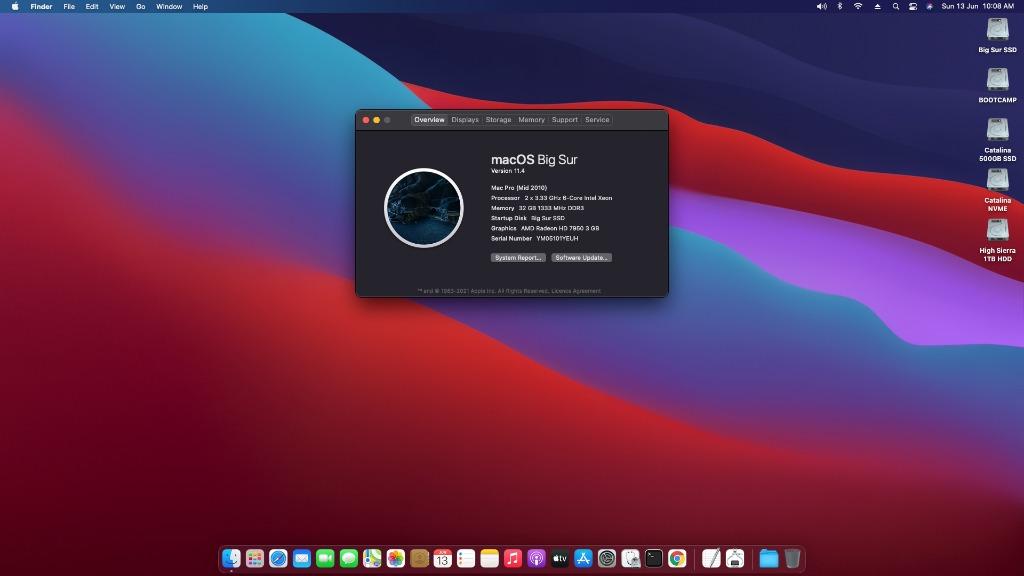Click the serial number YM05101YEUH
The height and width of the screenshot is (576, 1024).
pos(557,239)
